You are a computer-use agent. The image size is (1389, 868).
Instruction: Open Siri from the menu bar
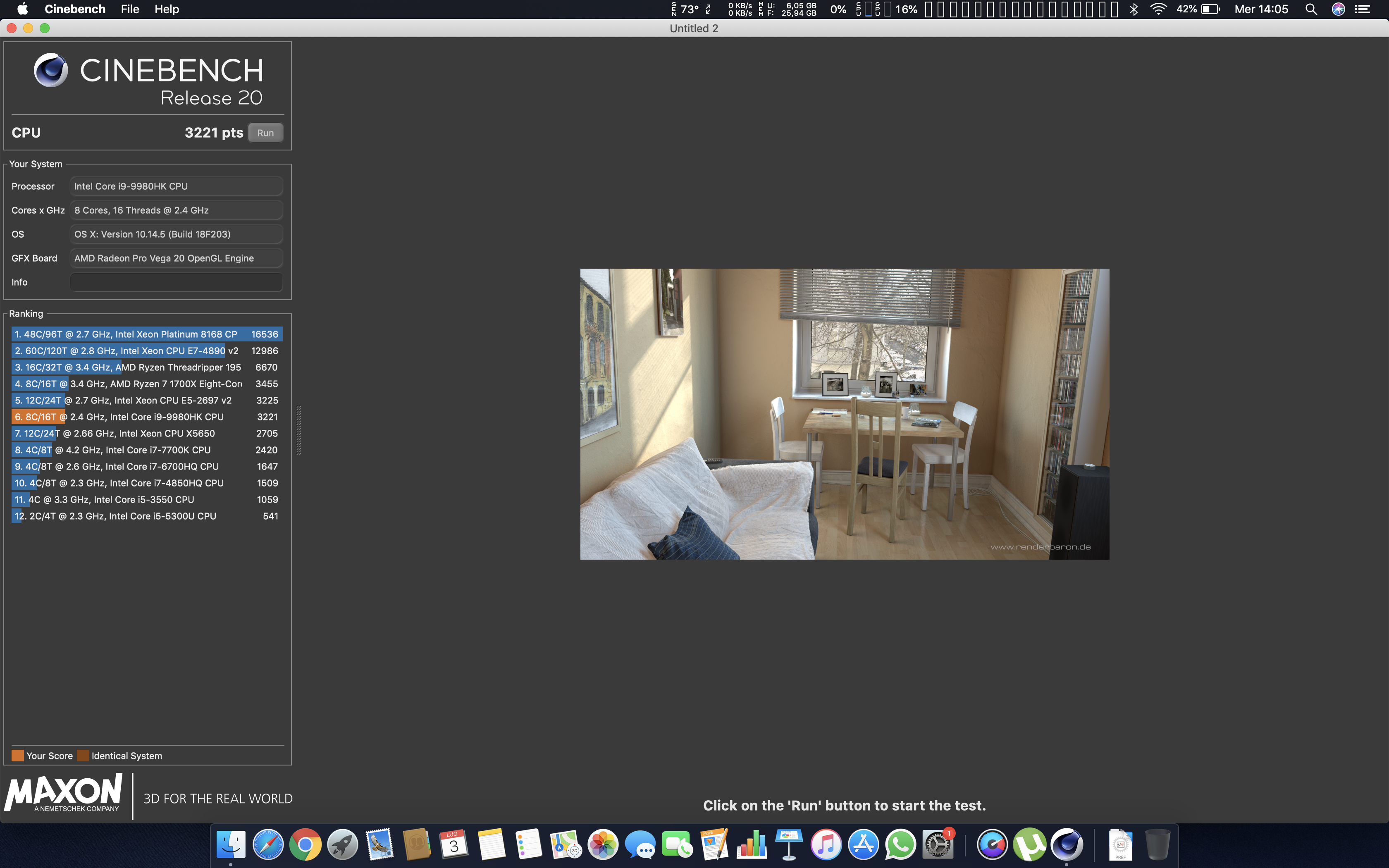tap(1339, 9)
